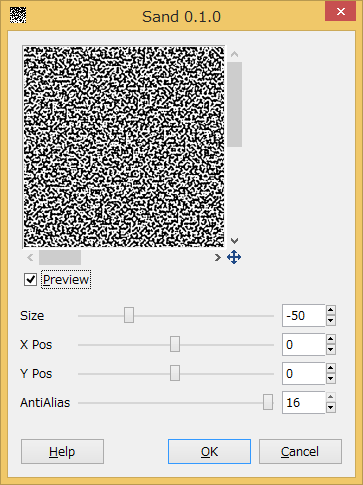
Task: Click the preview scroll right arrow
Action: coord(218,257)
